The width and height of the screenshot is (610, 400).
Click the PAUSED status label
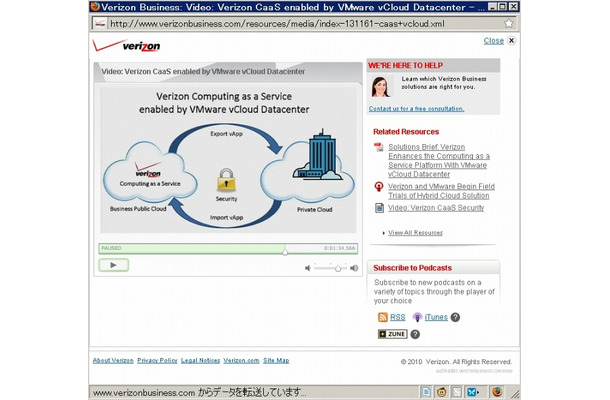111,248
